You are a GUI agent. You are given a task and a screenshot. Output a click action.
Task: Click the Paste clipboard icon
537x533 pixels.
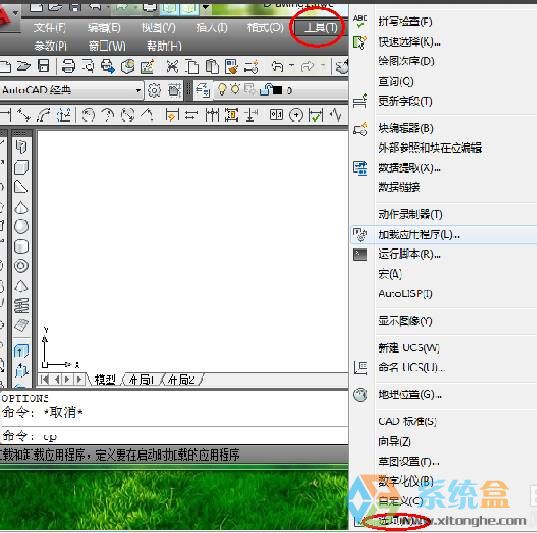coord(212,66)
